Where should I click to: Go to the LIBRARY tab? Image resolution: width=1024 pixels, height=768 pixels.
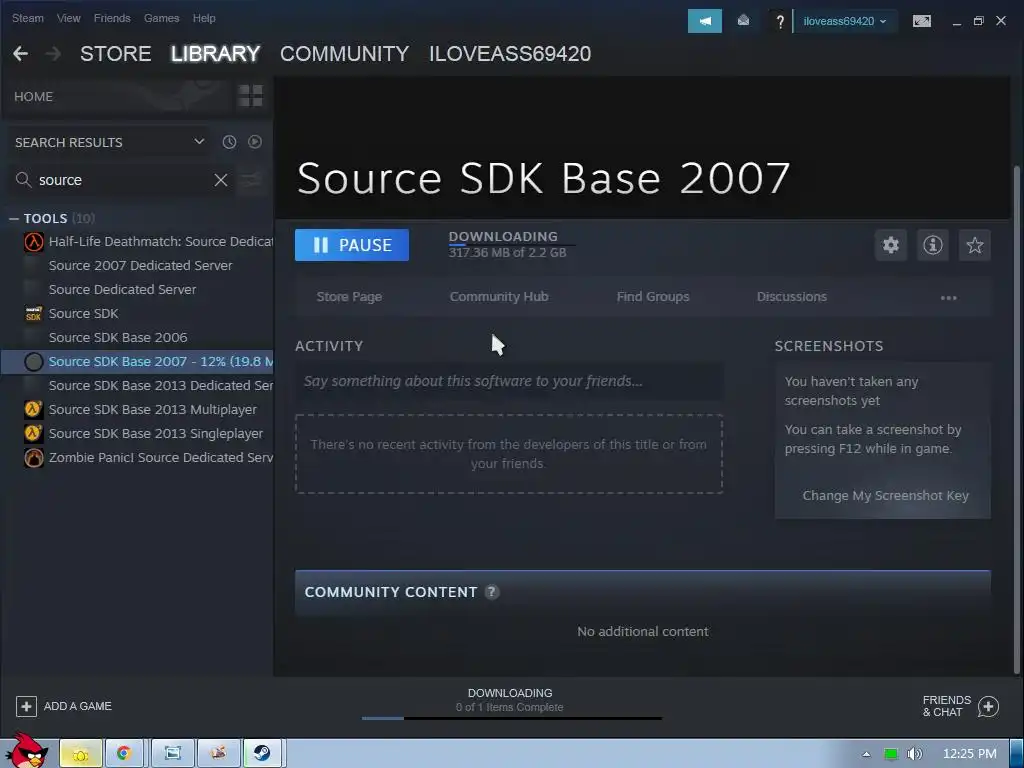(x=216, y=54)
